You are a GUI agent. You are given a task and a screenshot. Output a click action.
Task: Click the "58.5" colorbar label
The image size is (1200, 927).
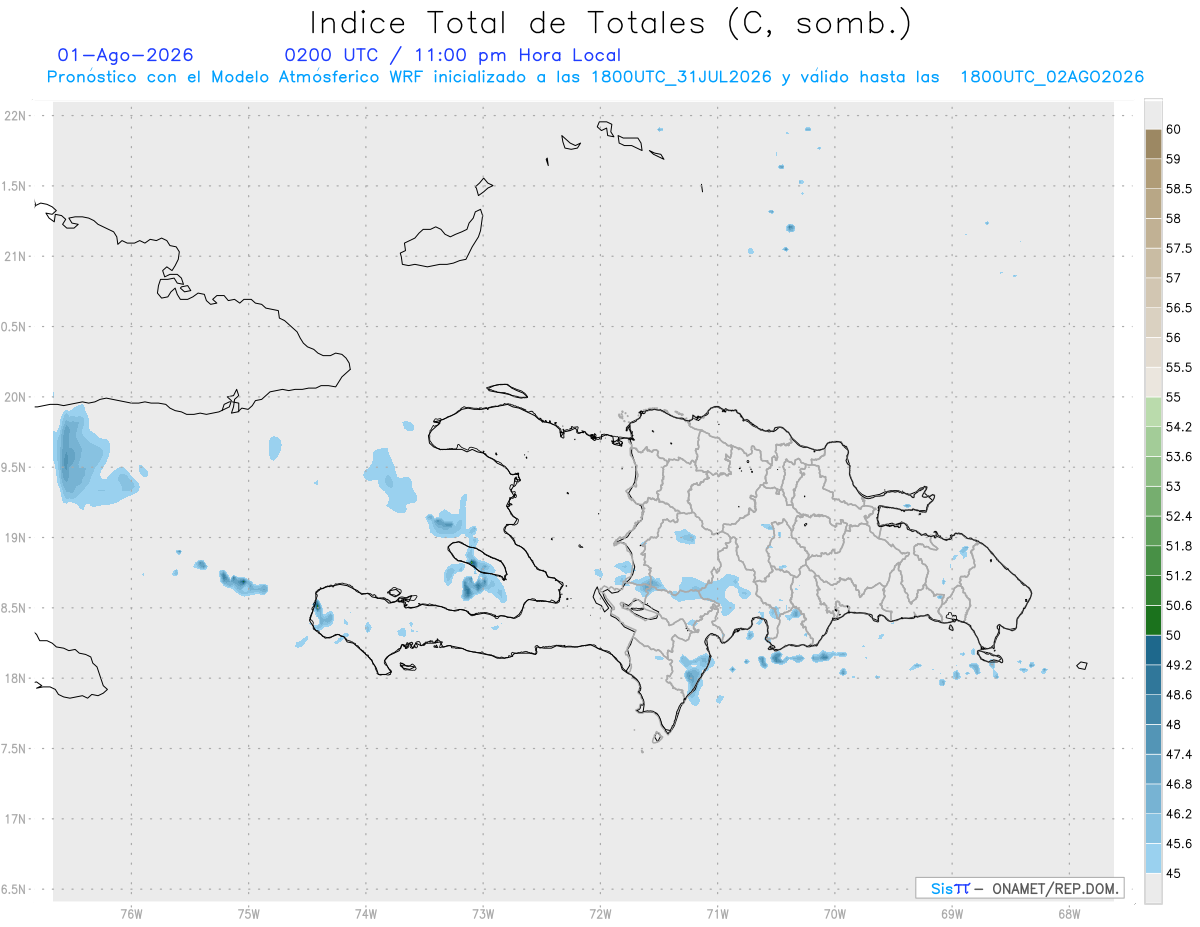1178,189
